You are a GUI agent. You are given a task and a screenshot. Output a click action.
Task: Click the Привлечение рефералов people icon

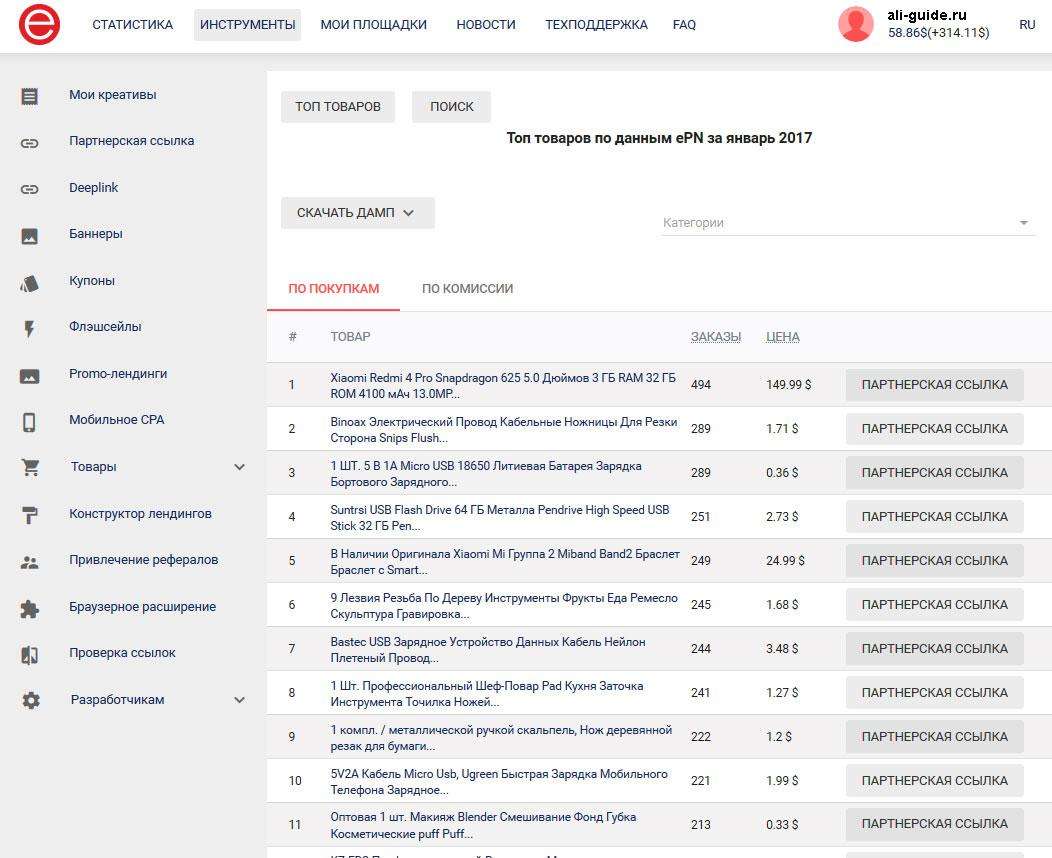(x=30, y=562)
